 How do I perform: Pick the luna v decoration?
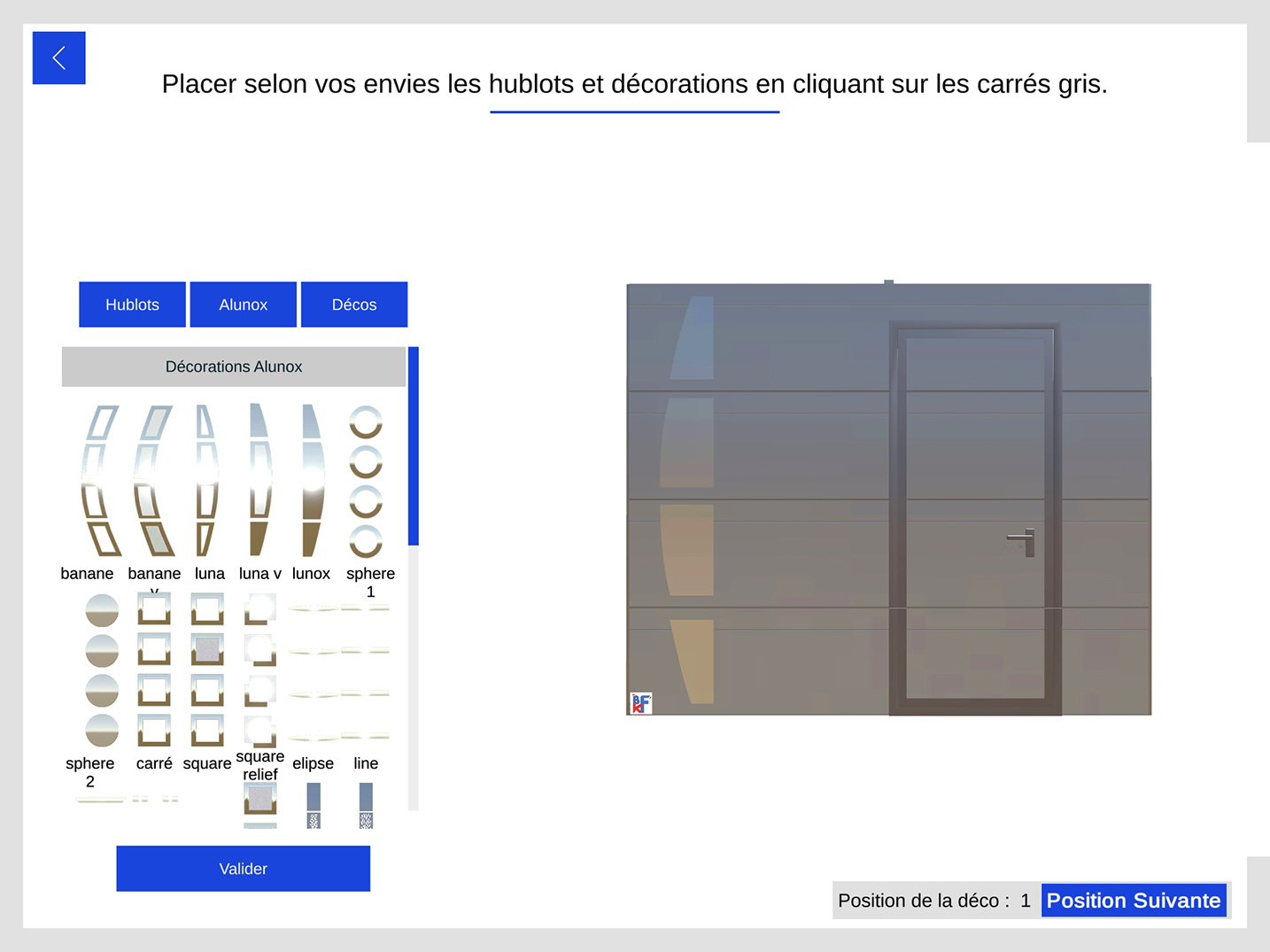tap(259, 480)
